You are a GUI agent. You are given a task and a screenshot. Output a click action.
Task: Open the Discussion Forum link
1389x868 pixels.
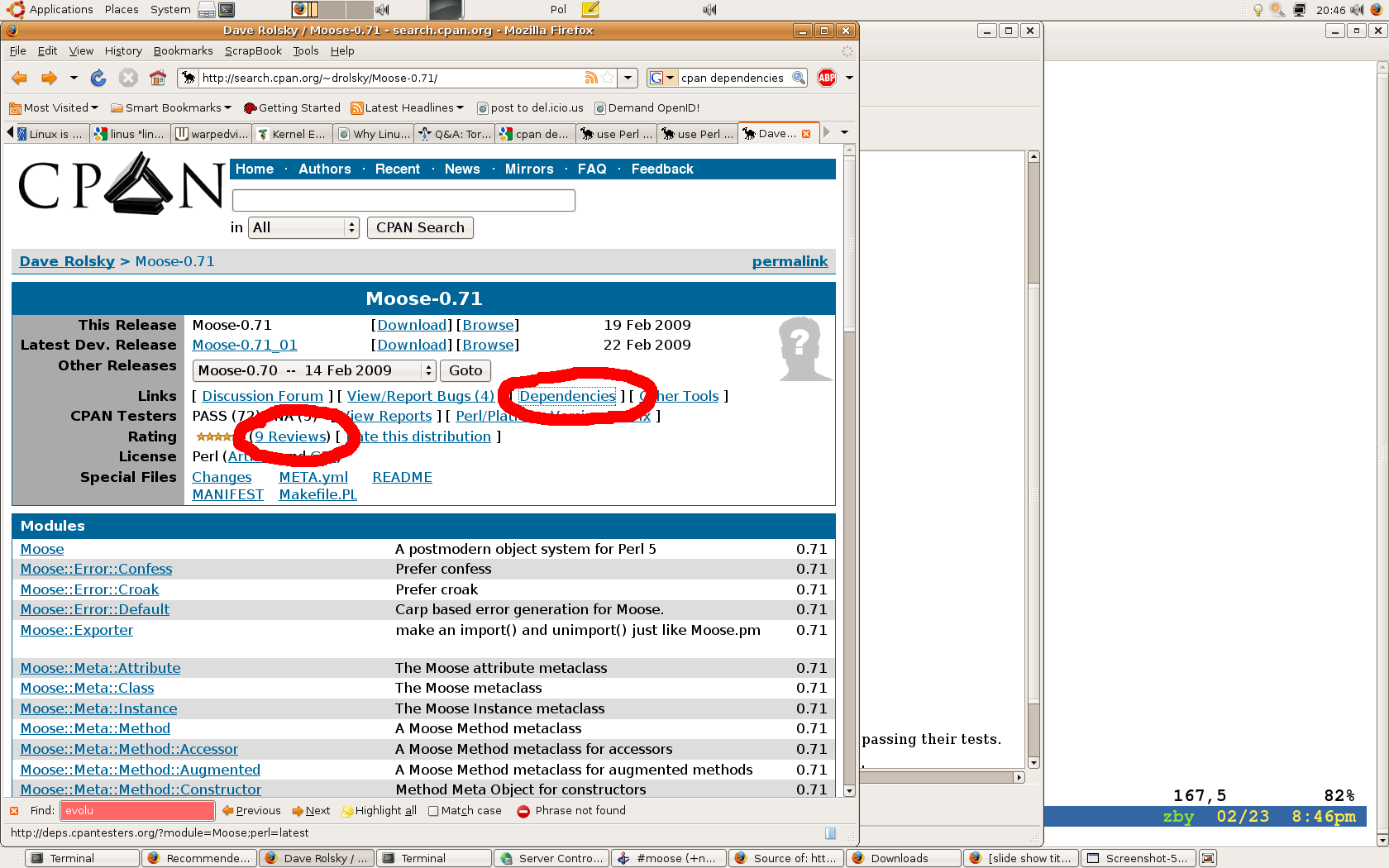[x=262, y=396]
